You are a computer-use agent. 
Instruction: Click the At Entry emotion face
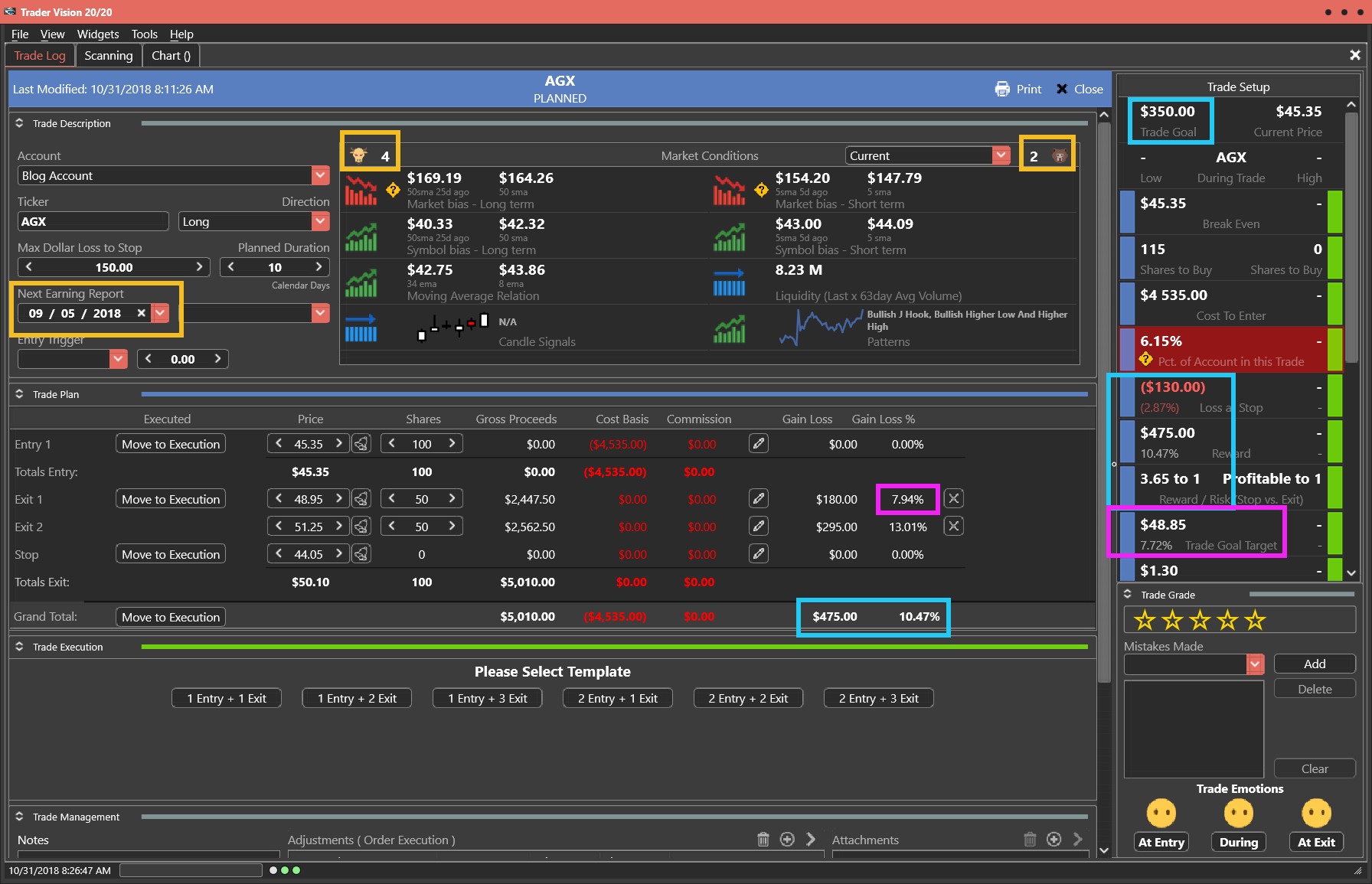pos(1161,813)
